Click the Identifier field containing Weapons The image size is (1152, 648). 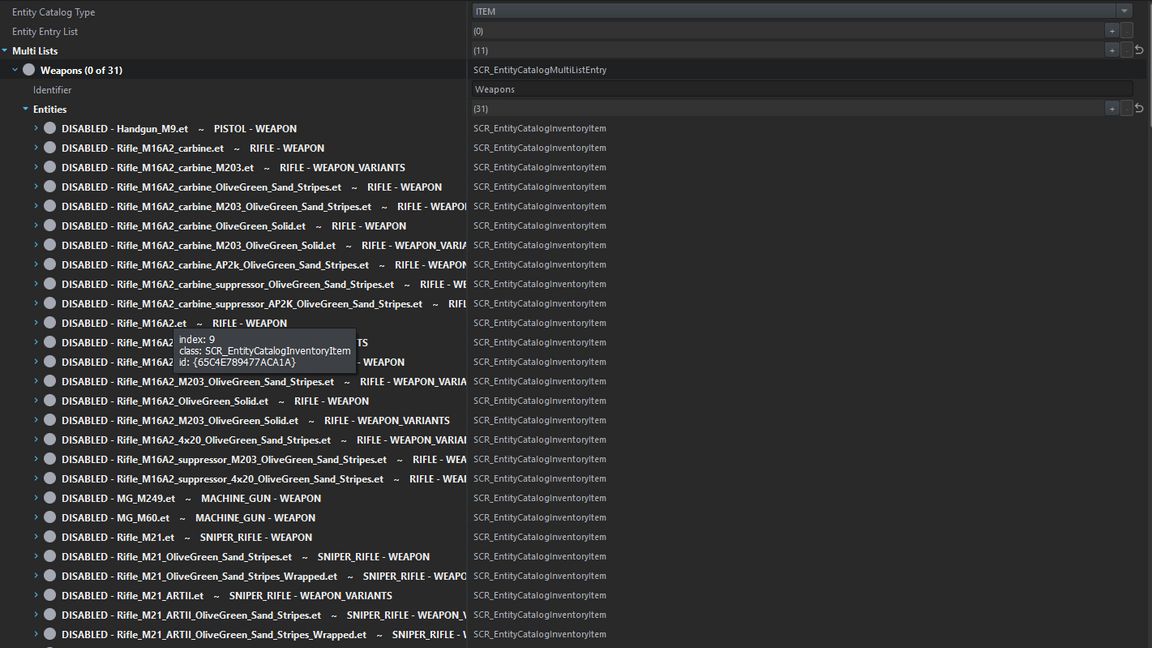tap(800, 89)
